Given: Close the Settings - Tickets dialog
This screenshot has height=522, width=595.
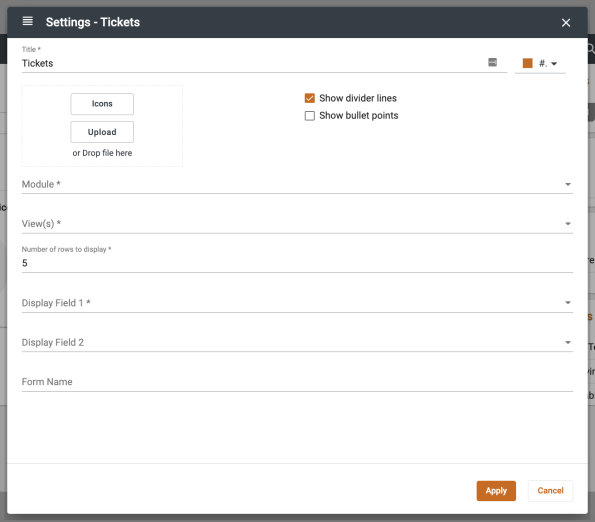Looking at the screenshot, I should click(x=566, y=23).
